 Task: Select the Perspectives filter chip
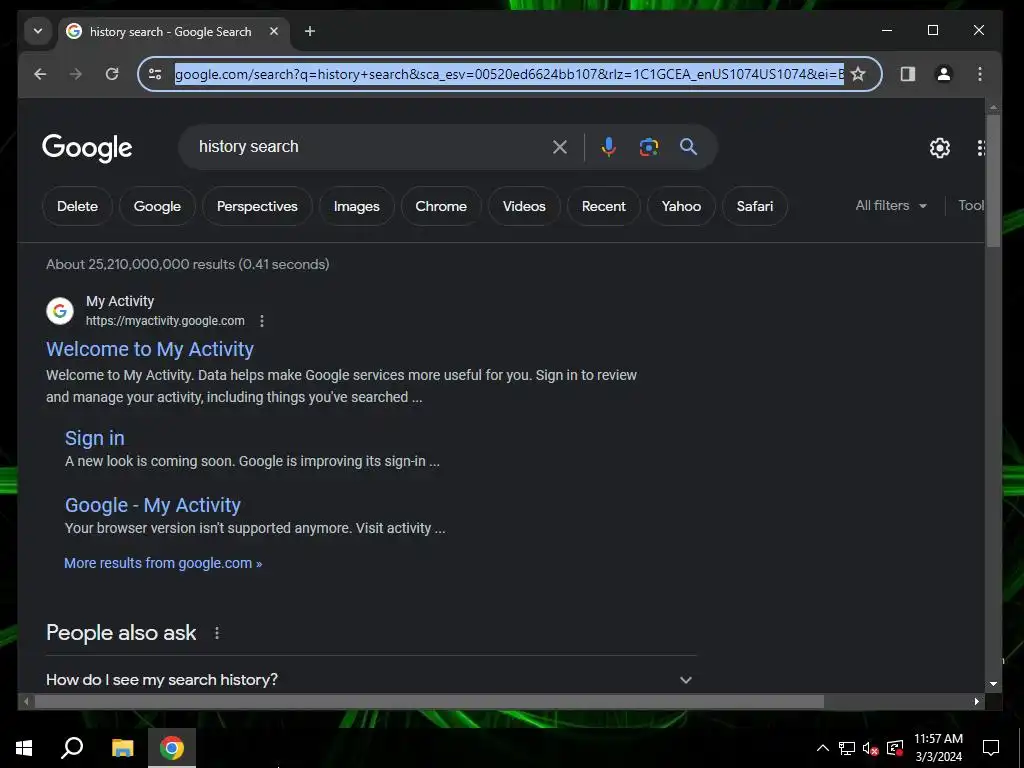(x=257, y=206)
